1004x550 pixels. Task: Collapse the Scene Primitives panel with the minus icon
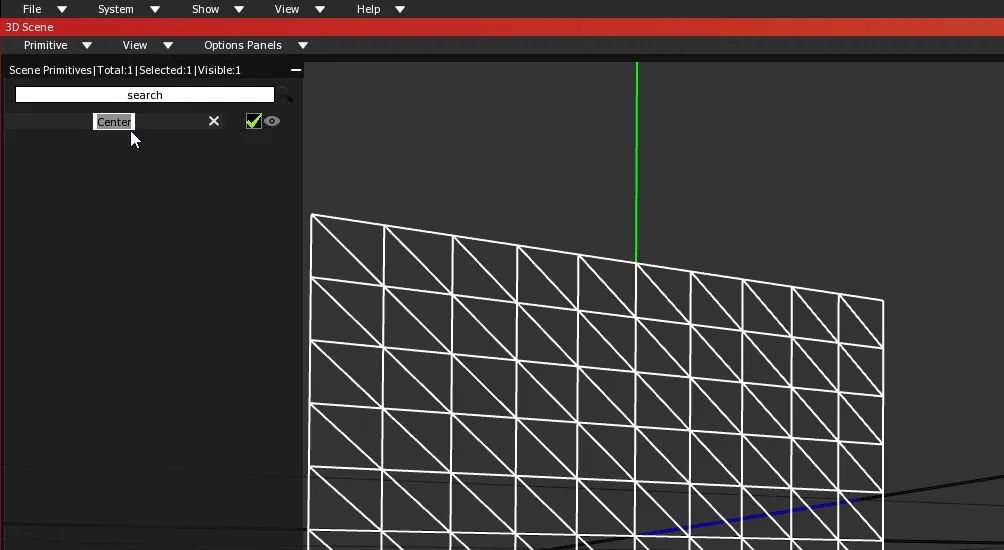pyautogui.click(x=295, y=70)
